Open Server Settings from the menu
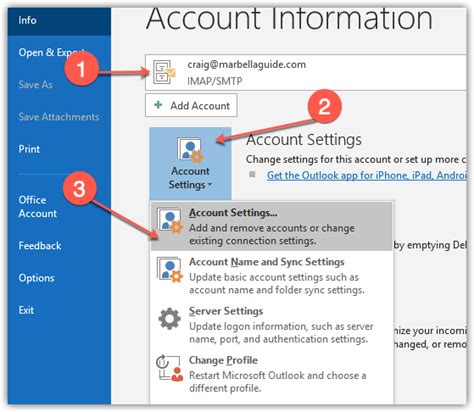The image size is (474, 412). tap(272, 324)
